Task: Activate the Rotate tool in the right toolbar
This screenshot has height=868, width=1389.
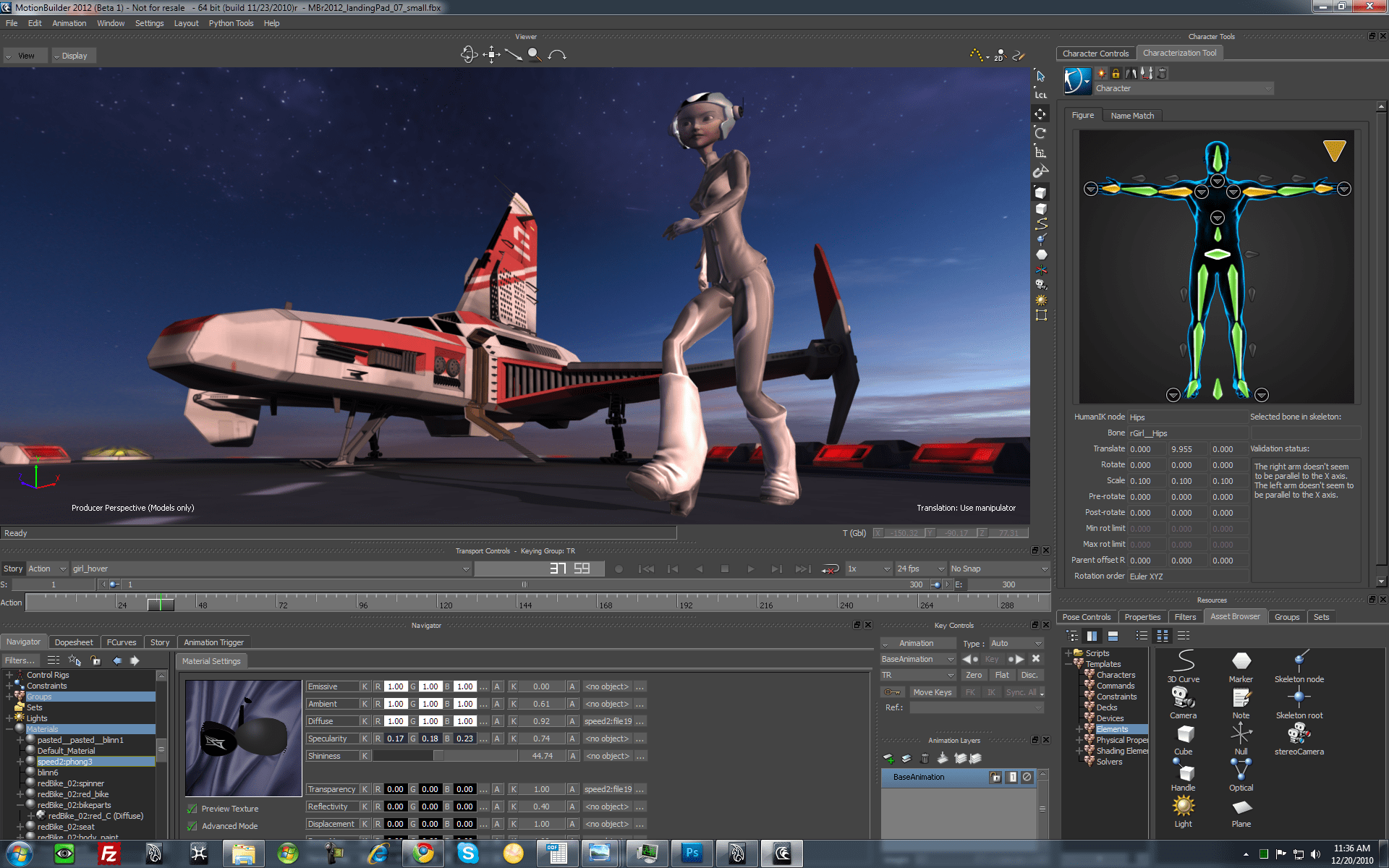Action: point(1040,133)
